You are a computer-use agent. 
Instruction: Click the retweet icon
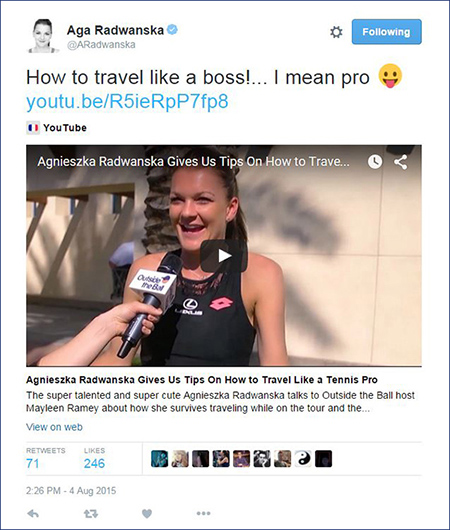coord(91,514)
